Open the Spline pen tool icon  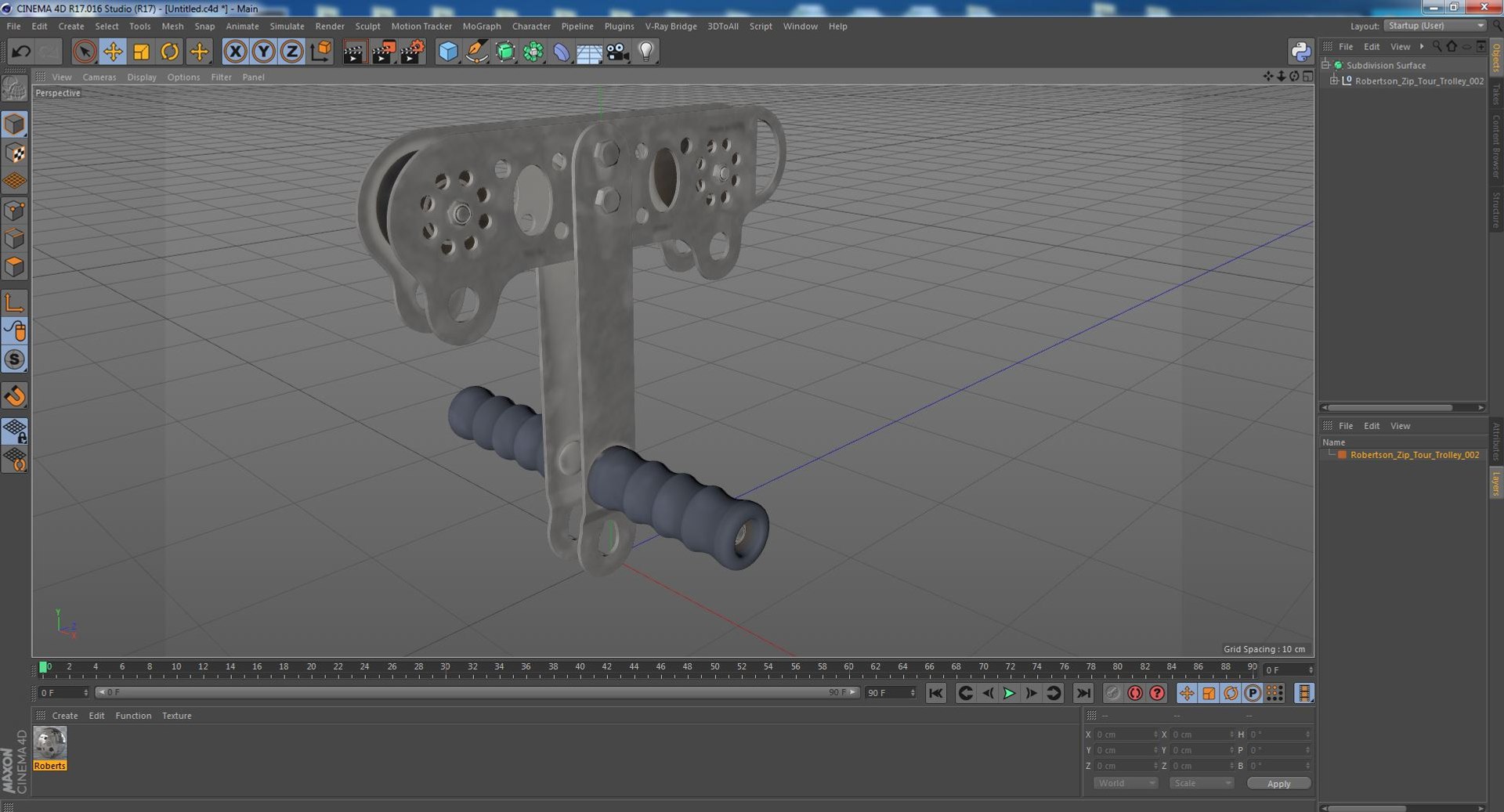click(476, 52)
